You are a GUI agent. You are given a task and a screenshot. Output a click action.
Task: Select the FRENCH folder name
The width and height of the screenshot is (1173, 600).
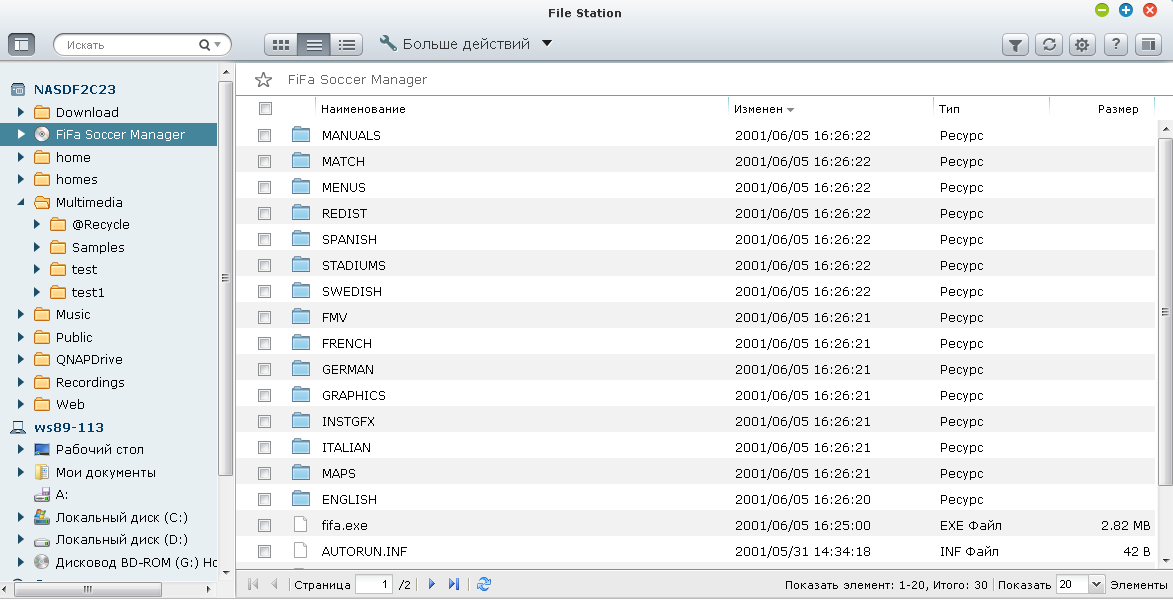coord(346,343)
